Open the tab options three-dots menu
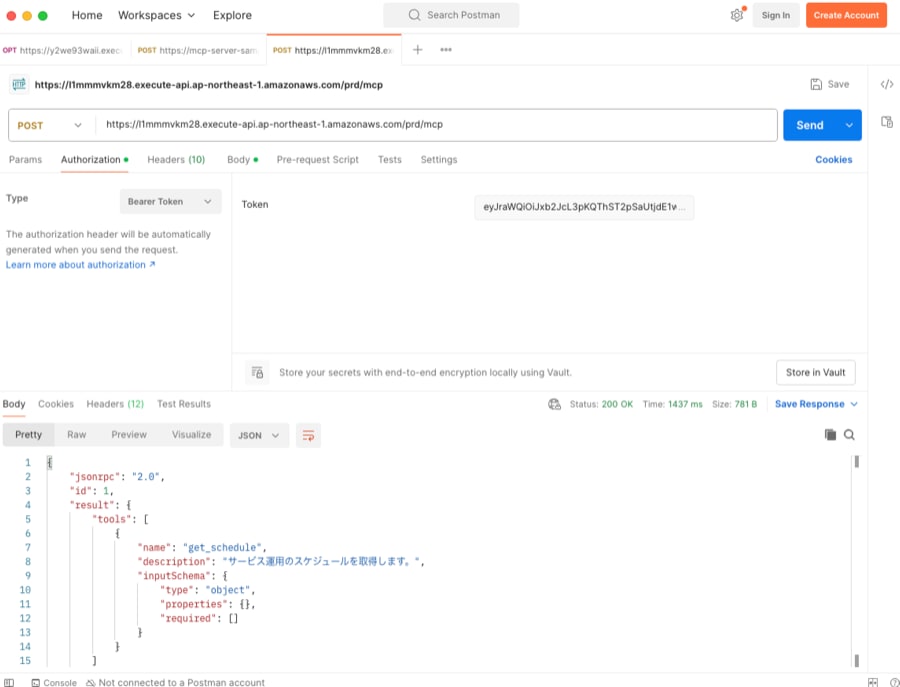 click(x=445, y=50)
